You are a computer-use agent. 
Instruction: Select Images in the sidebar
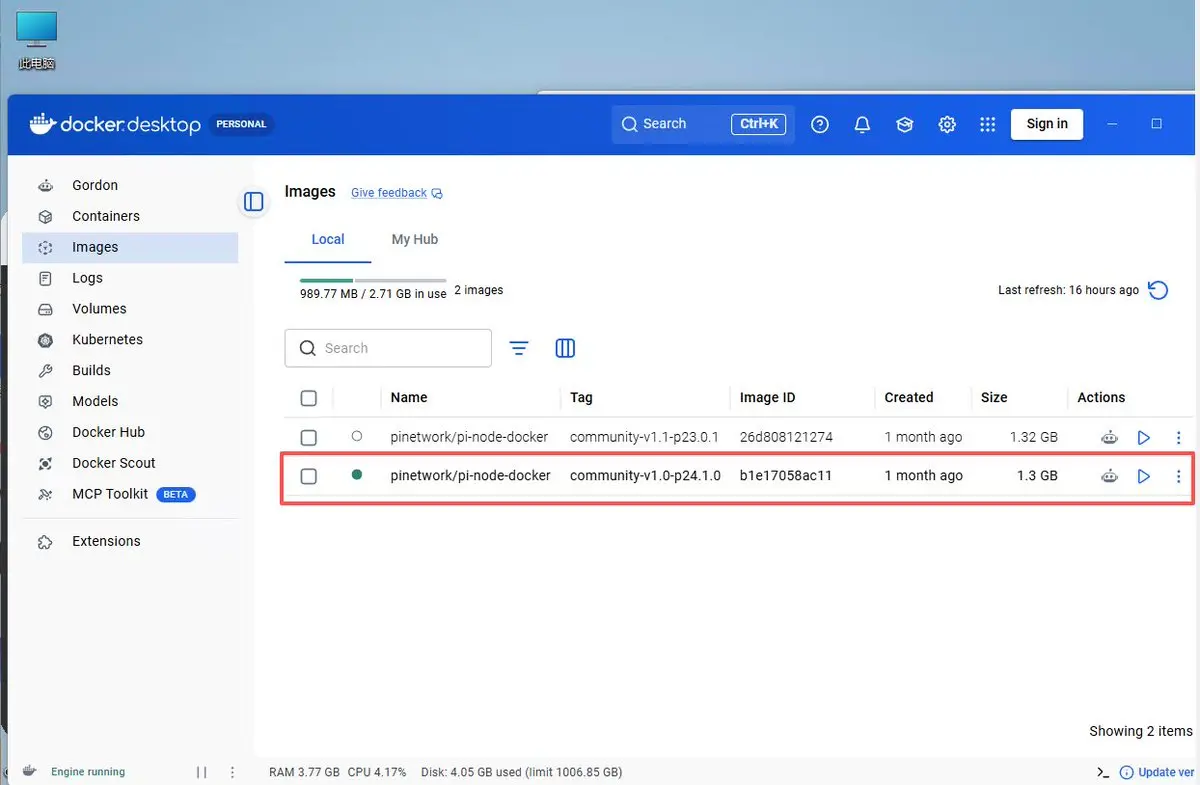click(130, 247)
